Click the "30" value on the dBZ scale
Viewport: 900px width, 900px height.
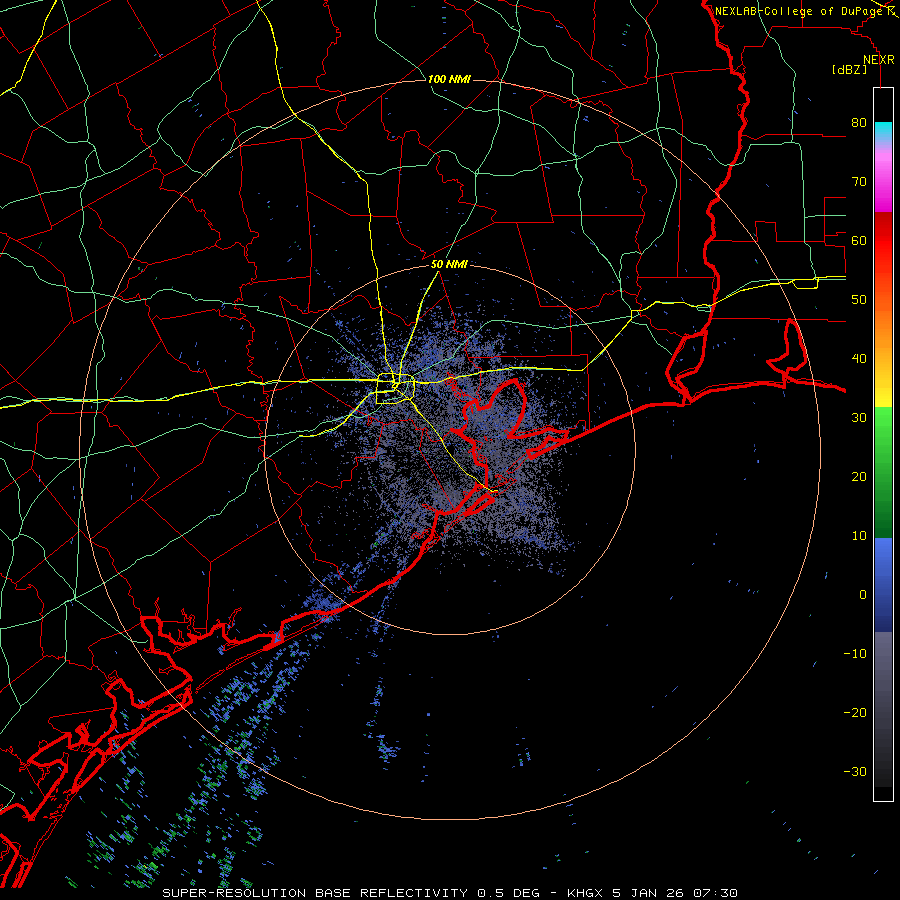pos(859,417)
